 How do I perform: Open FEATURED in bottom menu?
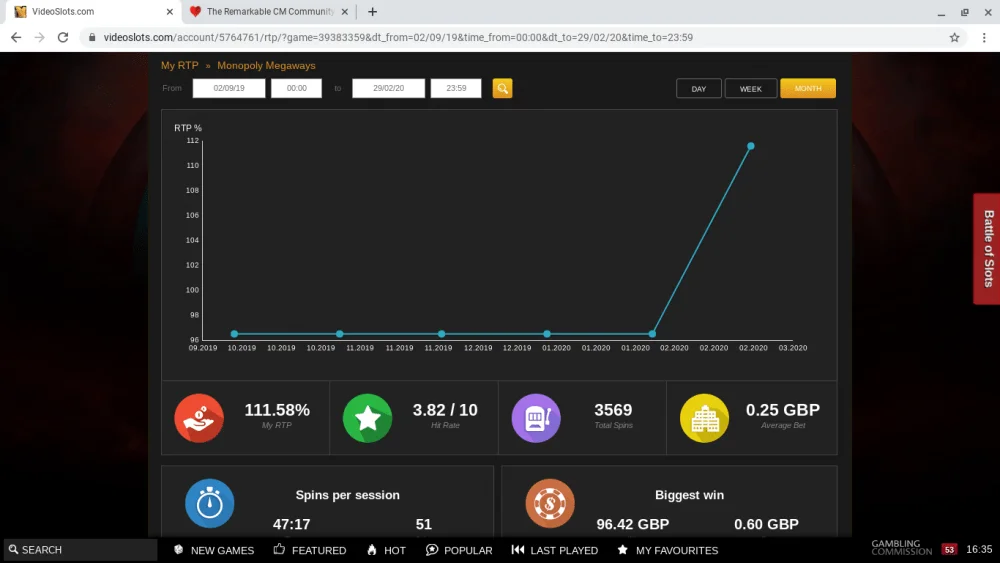point(310,550)
